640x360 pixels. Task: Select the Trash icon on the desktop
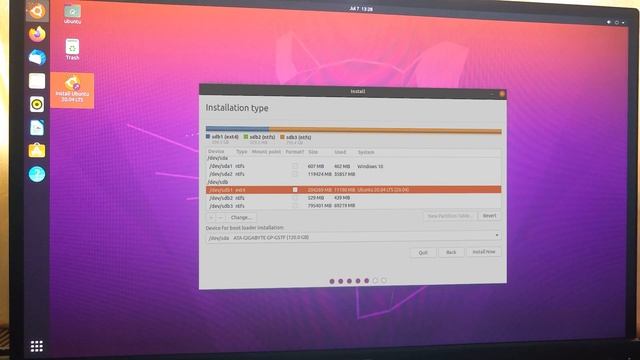click(x=72, y=49)
